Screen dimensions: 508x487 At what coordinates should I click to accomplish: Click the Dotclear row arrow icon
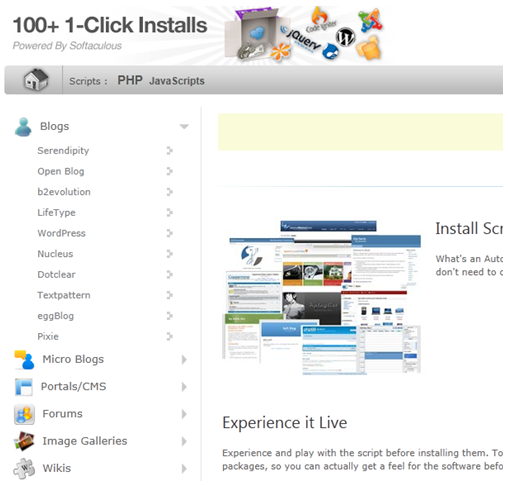tap(170, 275)
